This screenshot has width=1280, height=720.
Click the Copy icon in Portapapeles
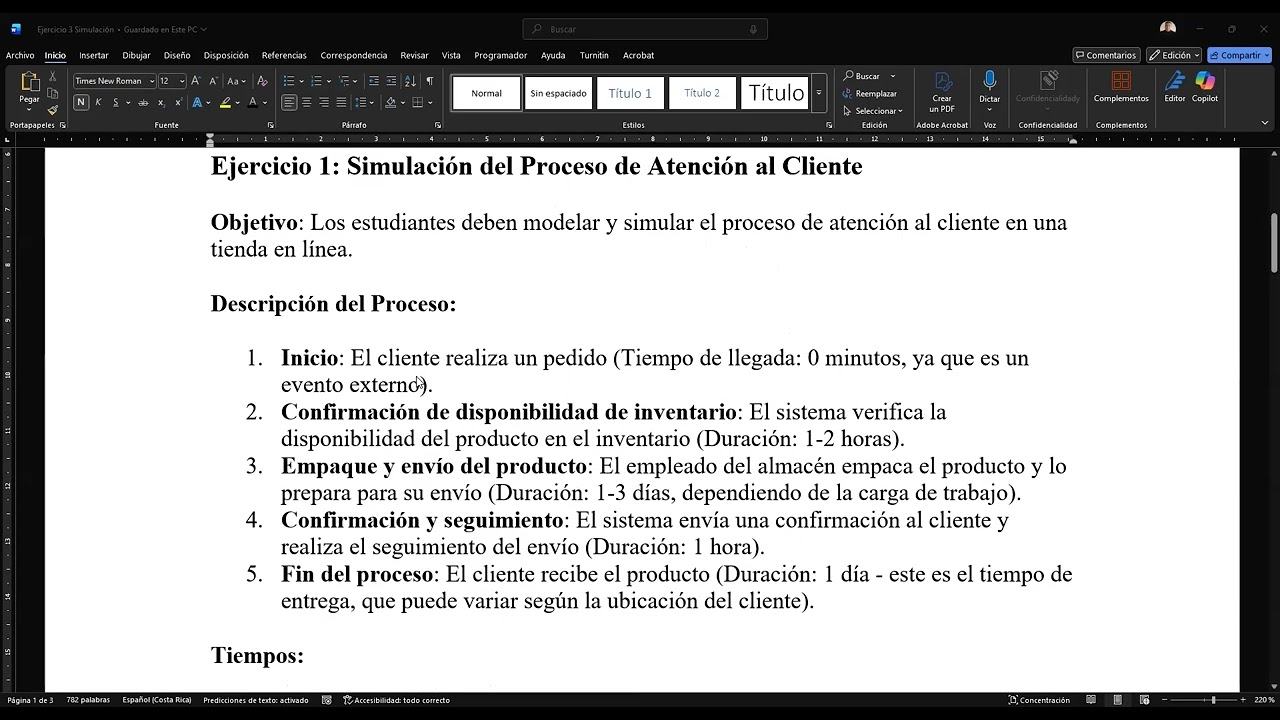click(x=53, y=93)
